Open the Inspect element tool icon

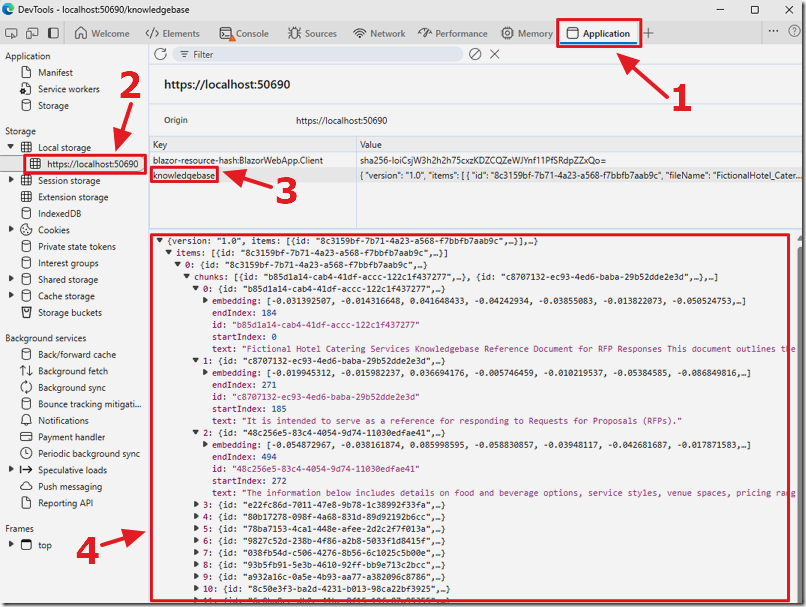tap(11, 33)
